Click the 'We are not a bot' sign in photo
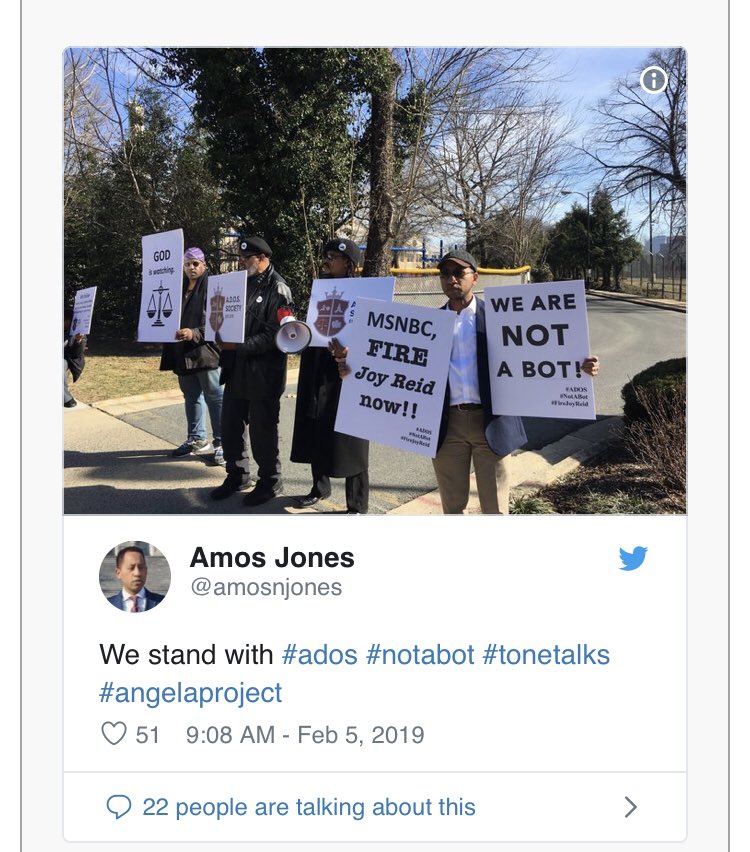The image size is (750, 852). coord(539,349)
